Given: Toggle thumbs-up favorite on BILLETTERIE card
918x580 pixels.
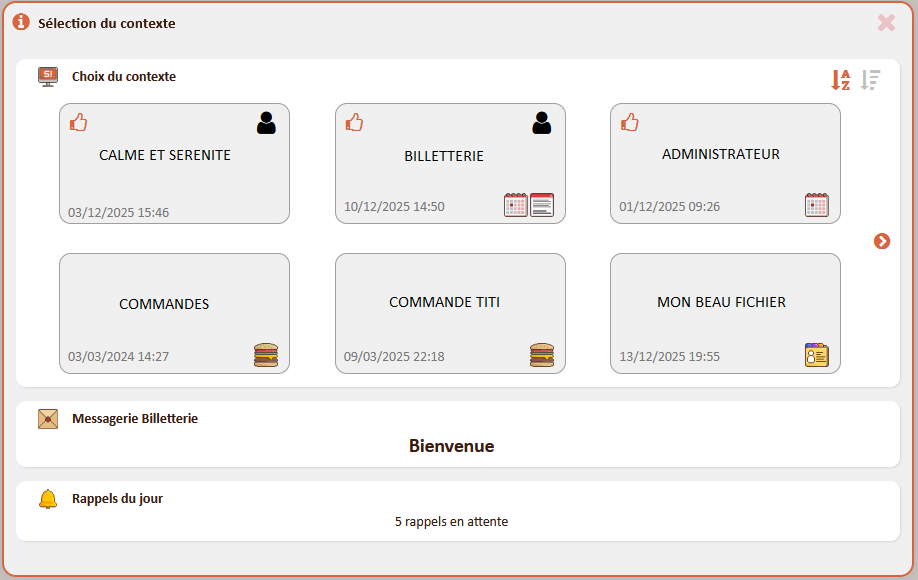Looking at the screenshot, I should coord(354,123).
